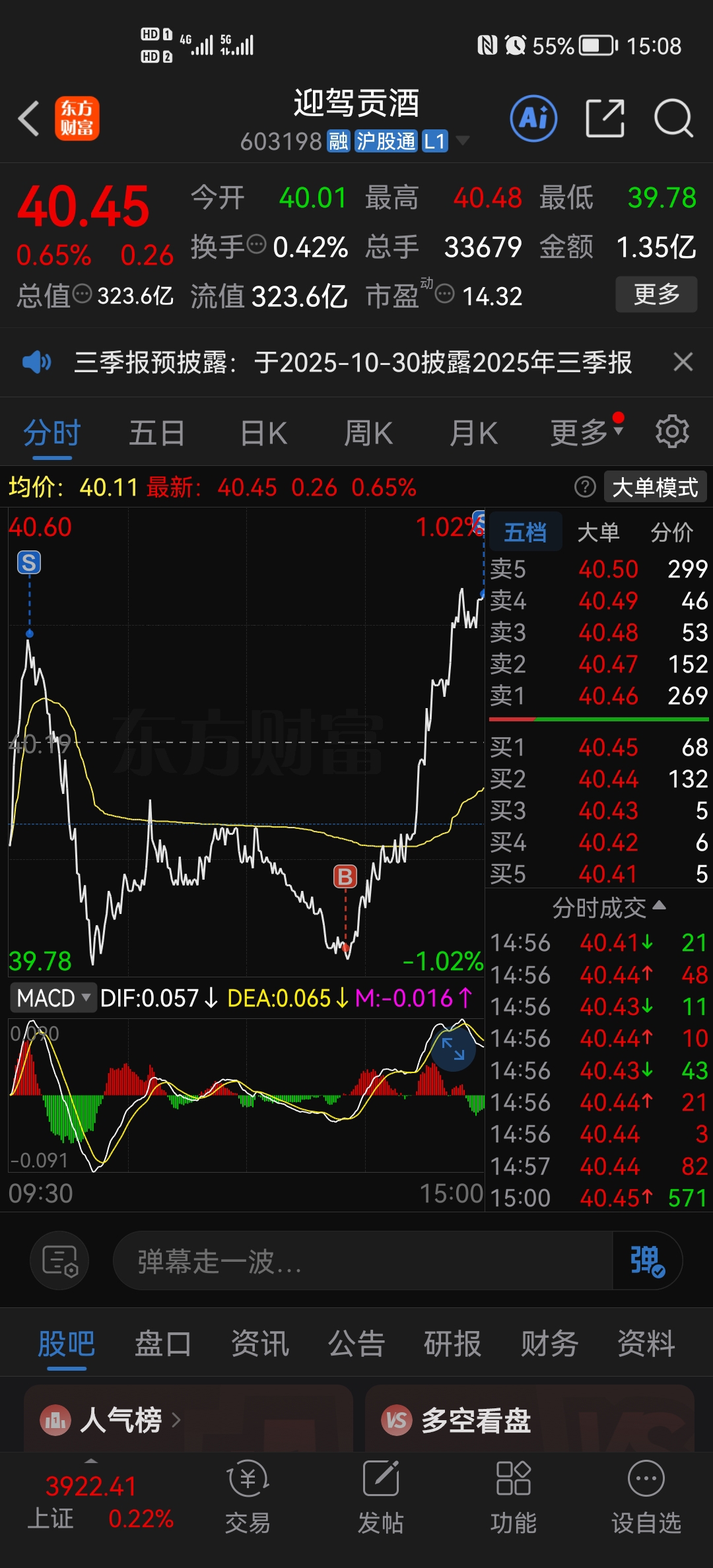The height and width of the screenshot is (1568, 713).
Task: Expand the chart fullscreen arrows icon
Action: click(x=453, y=1049)
